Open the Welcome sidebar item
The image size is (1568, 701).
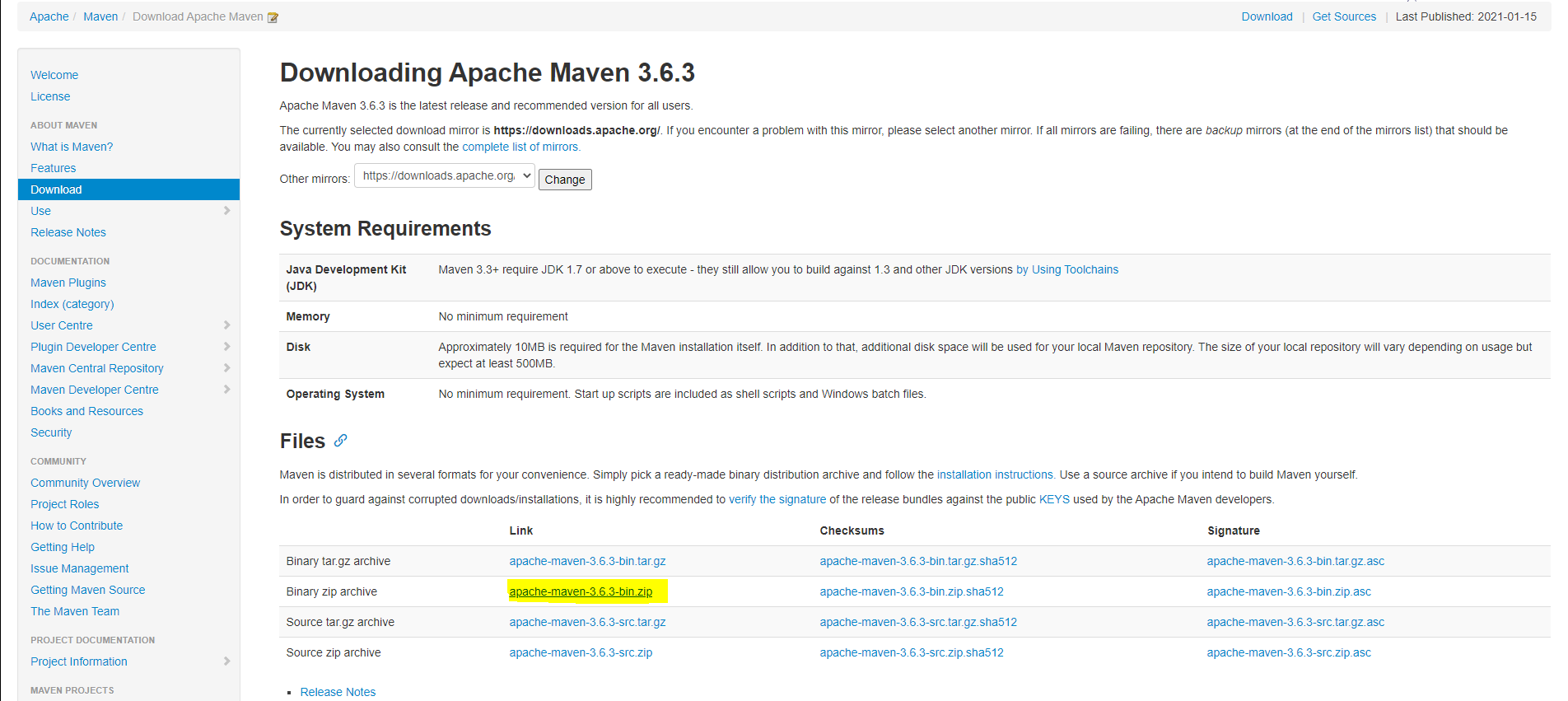(x=54, y=75)
